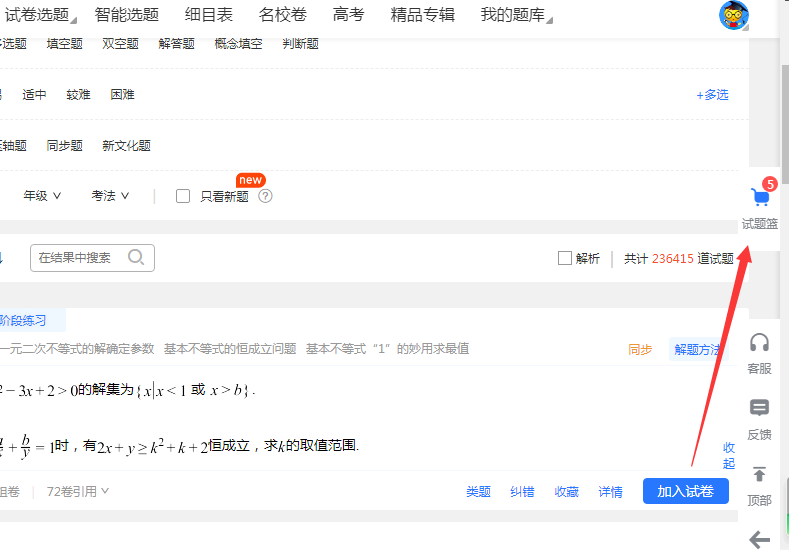Expand the 72卷引用 dropdown
789x550 pixels.
[x=78, y=491]
